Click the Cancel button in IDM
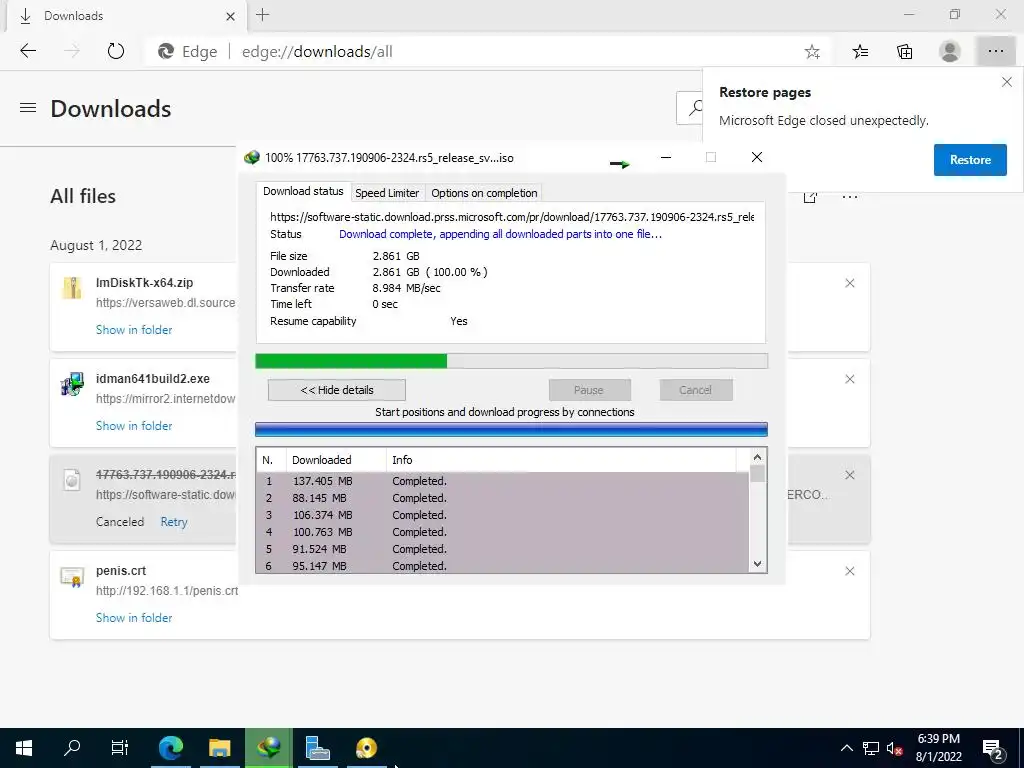The width and height of the screenshot is (1024, 768). (696, 390)
